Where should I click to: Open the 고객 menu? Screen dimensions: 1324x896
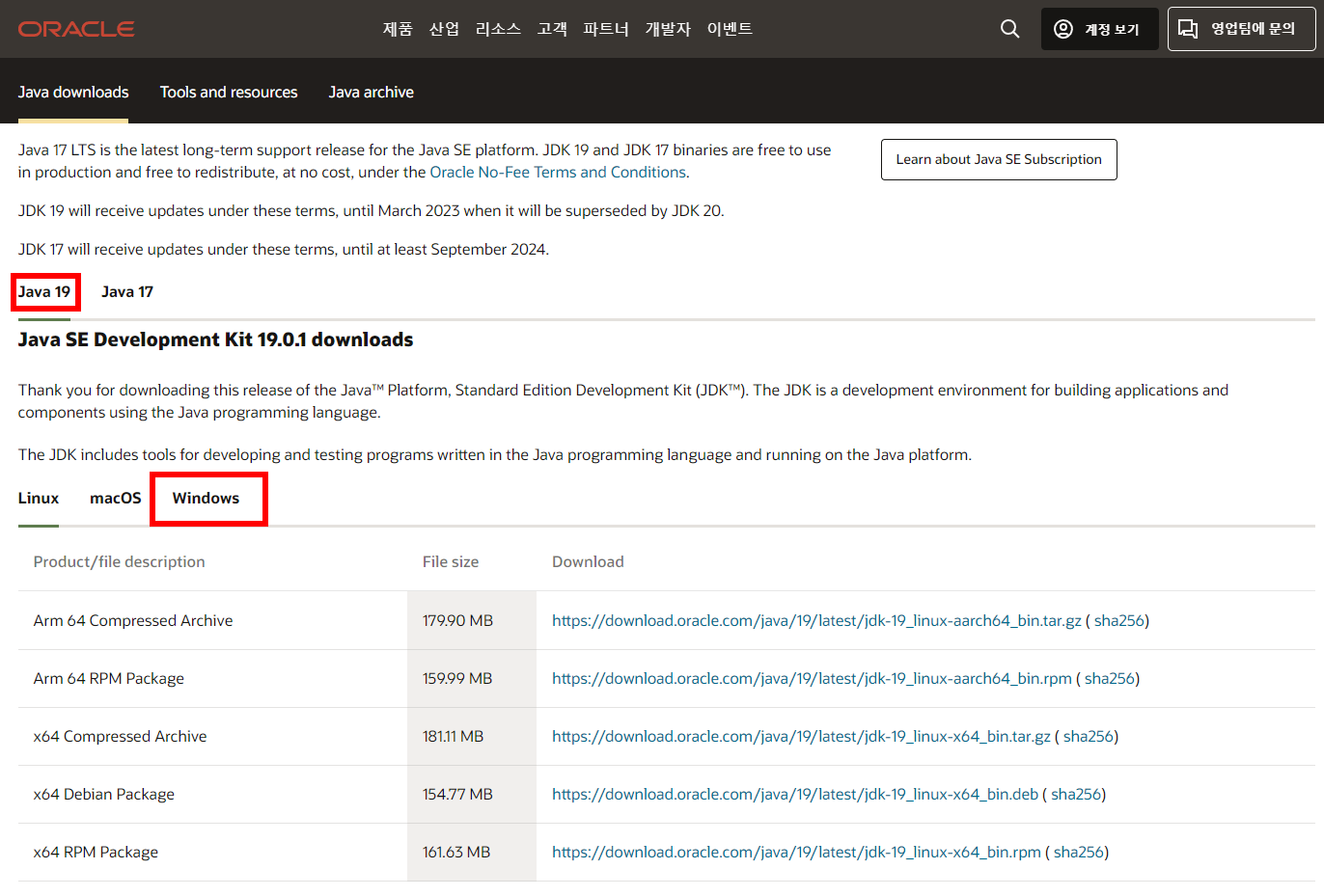coord(552,29)
